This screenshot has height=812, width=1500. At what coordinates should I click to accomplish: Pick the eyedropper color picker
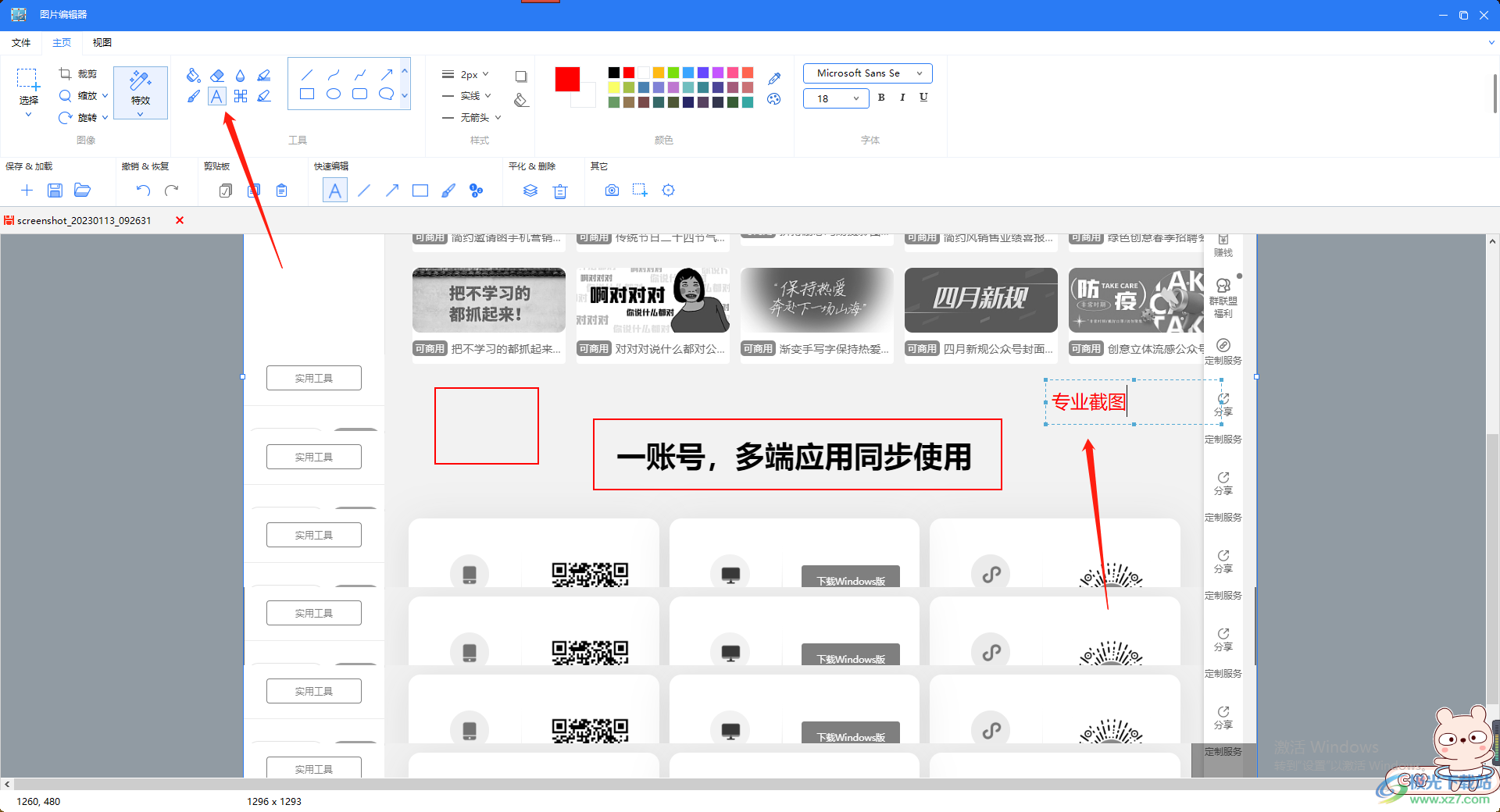774,78
